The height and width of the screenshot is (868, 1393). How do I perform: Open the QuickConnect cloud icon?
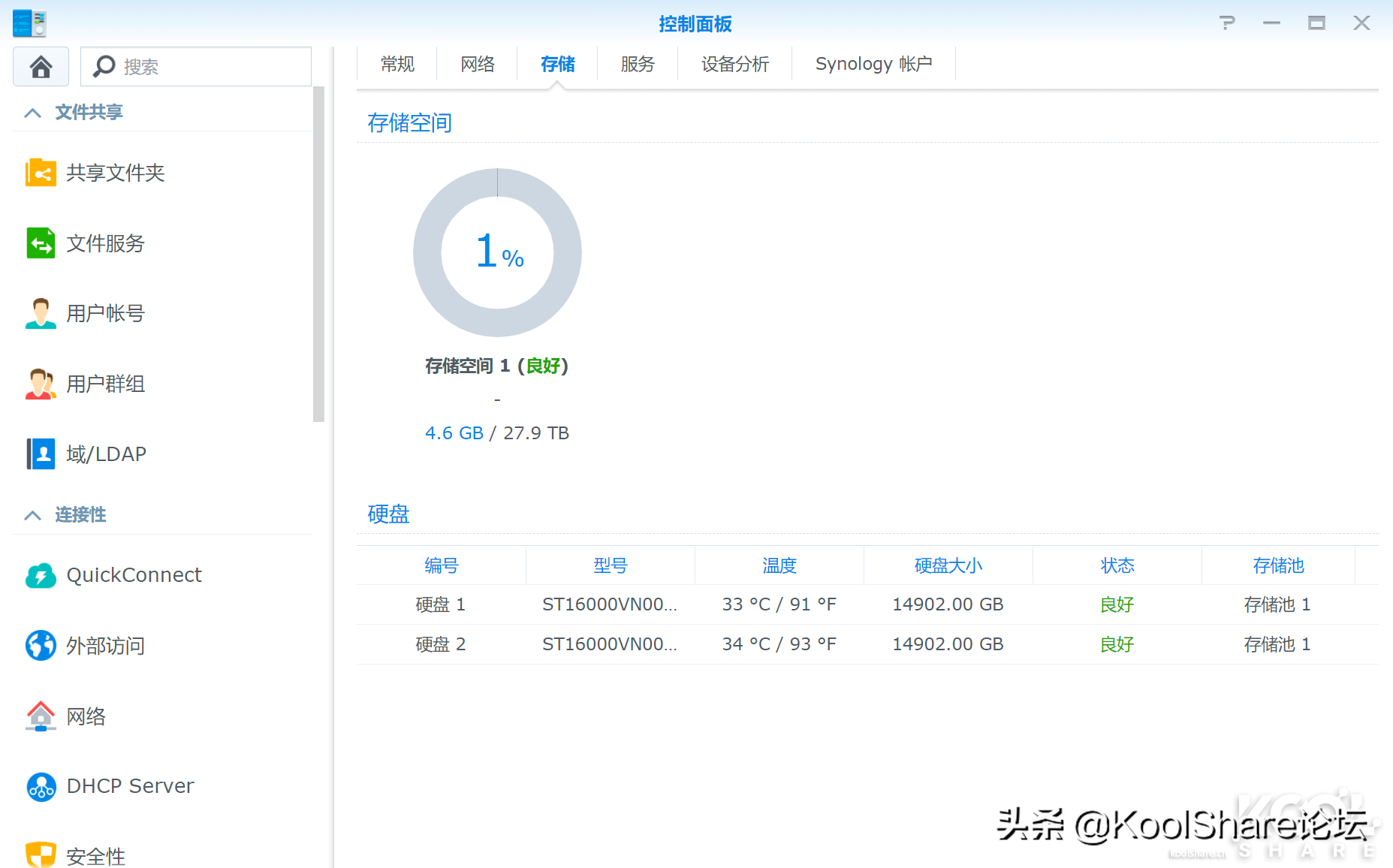41,575
